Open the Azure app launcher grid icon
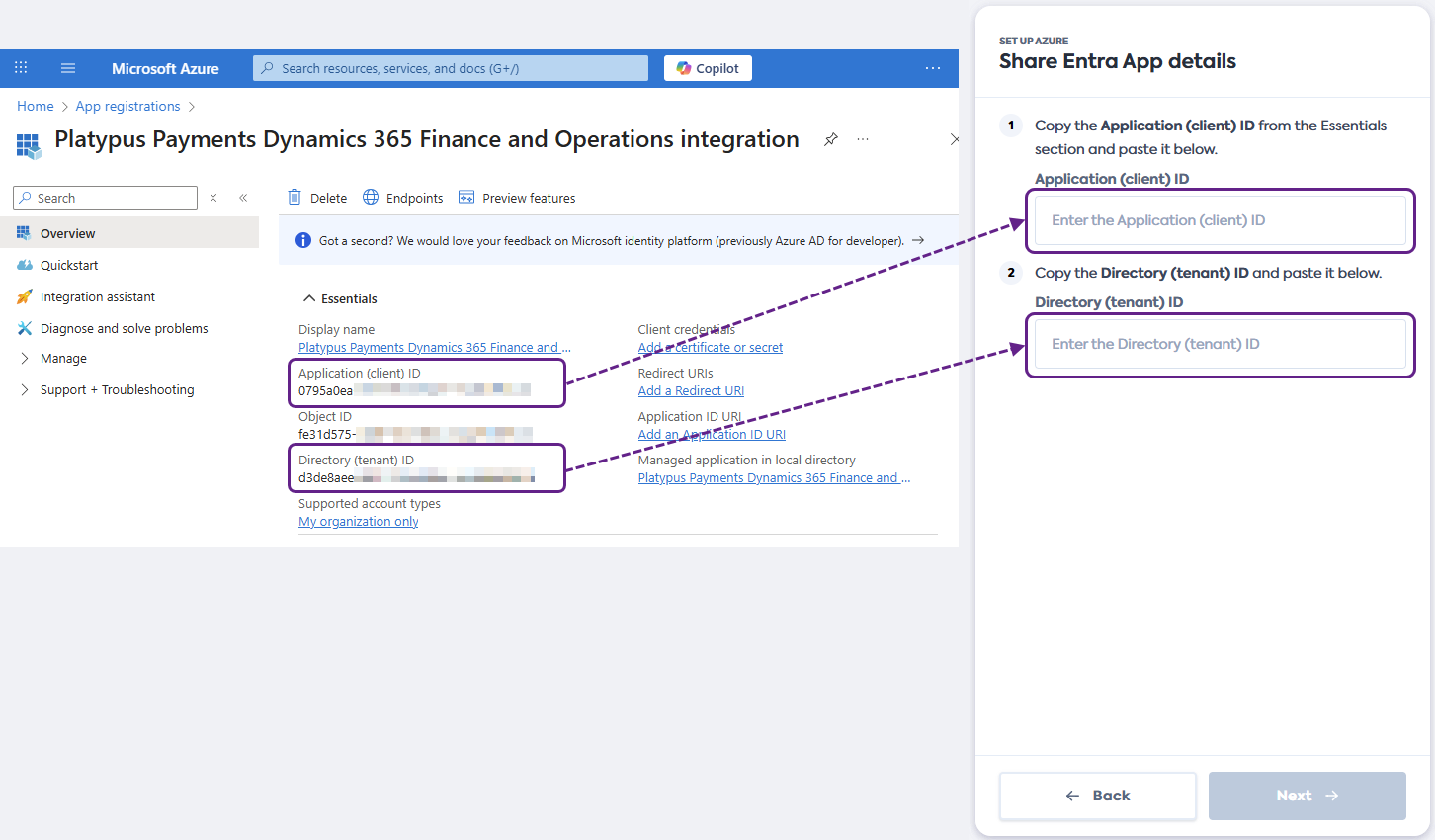The width and height of the screenshot is (1435, 840). (x=21, y=68)
